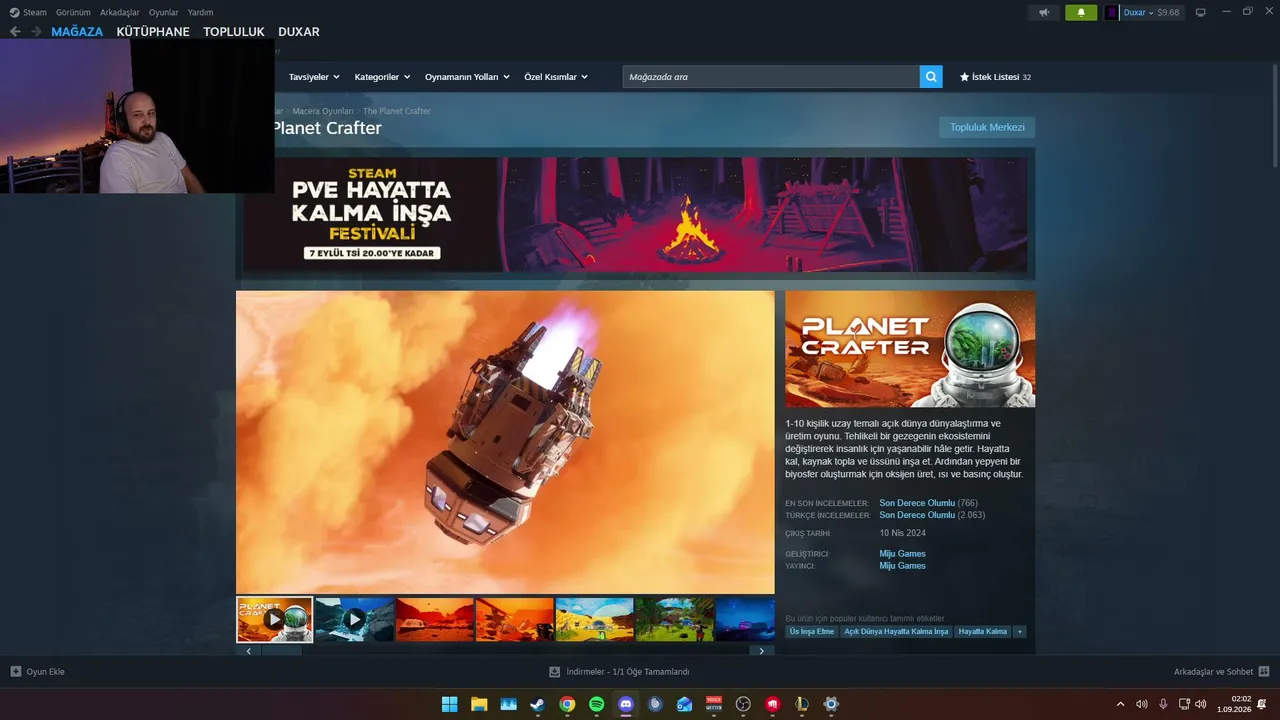Viewport: 1280px width, 720px height.
Task: Open the Arkadaşlar menu
Action: pos(120,13)
